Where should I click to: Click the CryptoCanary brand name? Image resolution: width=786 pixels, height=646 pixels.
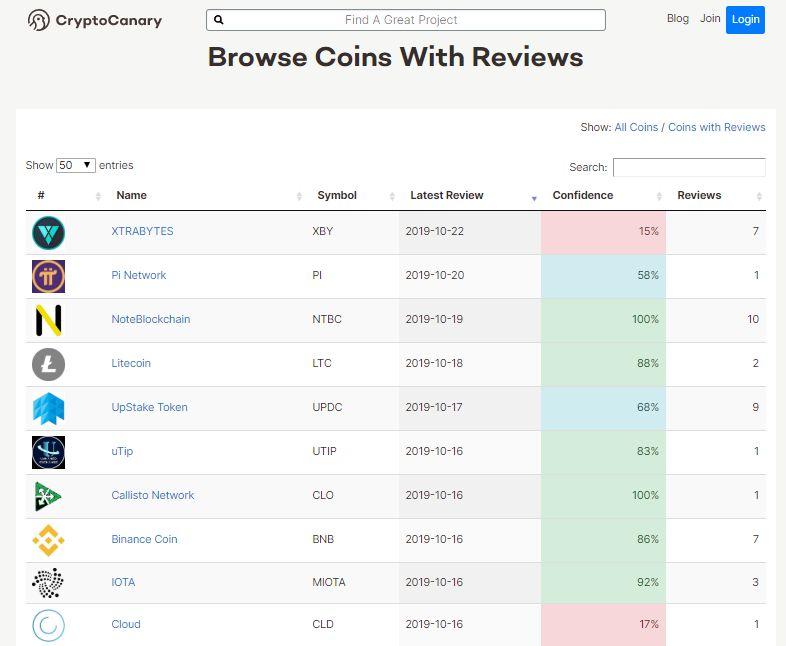coord(109,21)
